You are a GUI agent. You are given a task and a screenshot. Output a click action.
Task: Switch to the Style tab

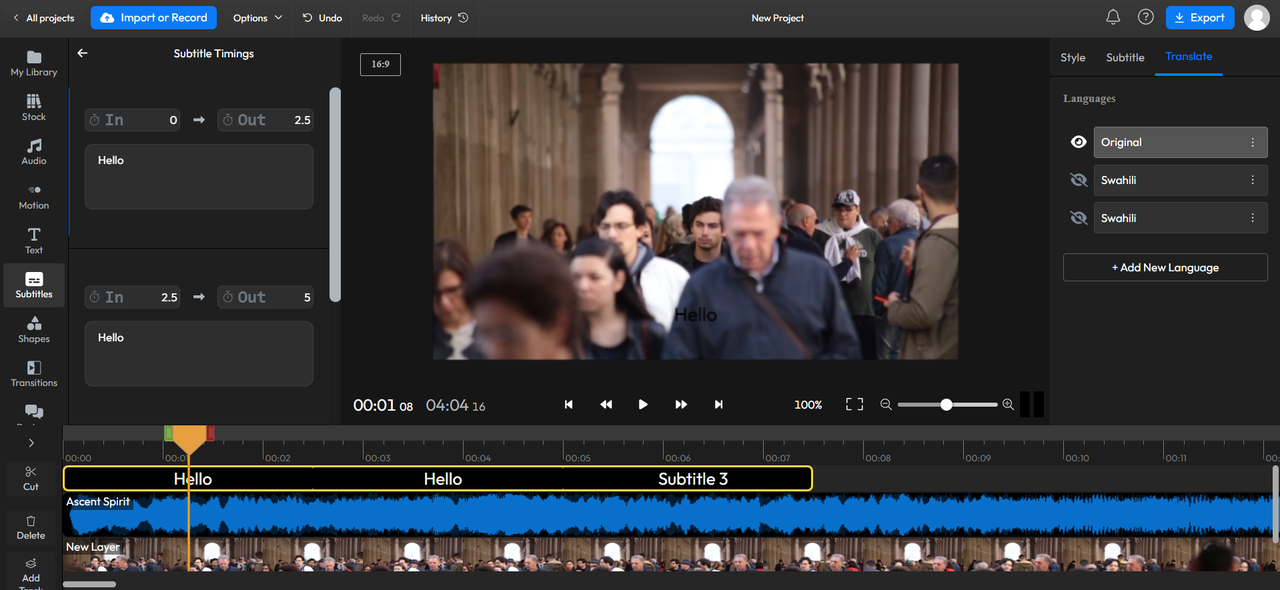1073,57
